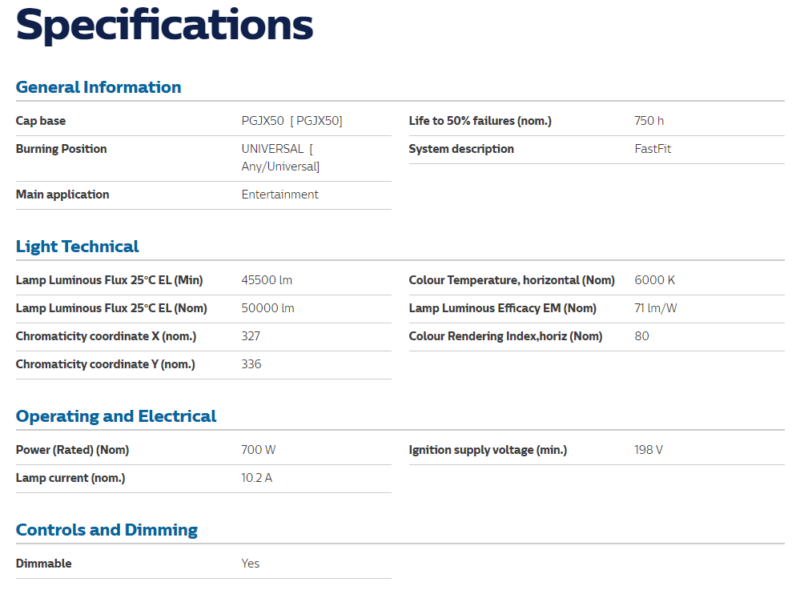
Task: Click the Cap base label
Action: [x=41, y=121]
